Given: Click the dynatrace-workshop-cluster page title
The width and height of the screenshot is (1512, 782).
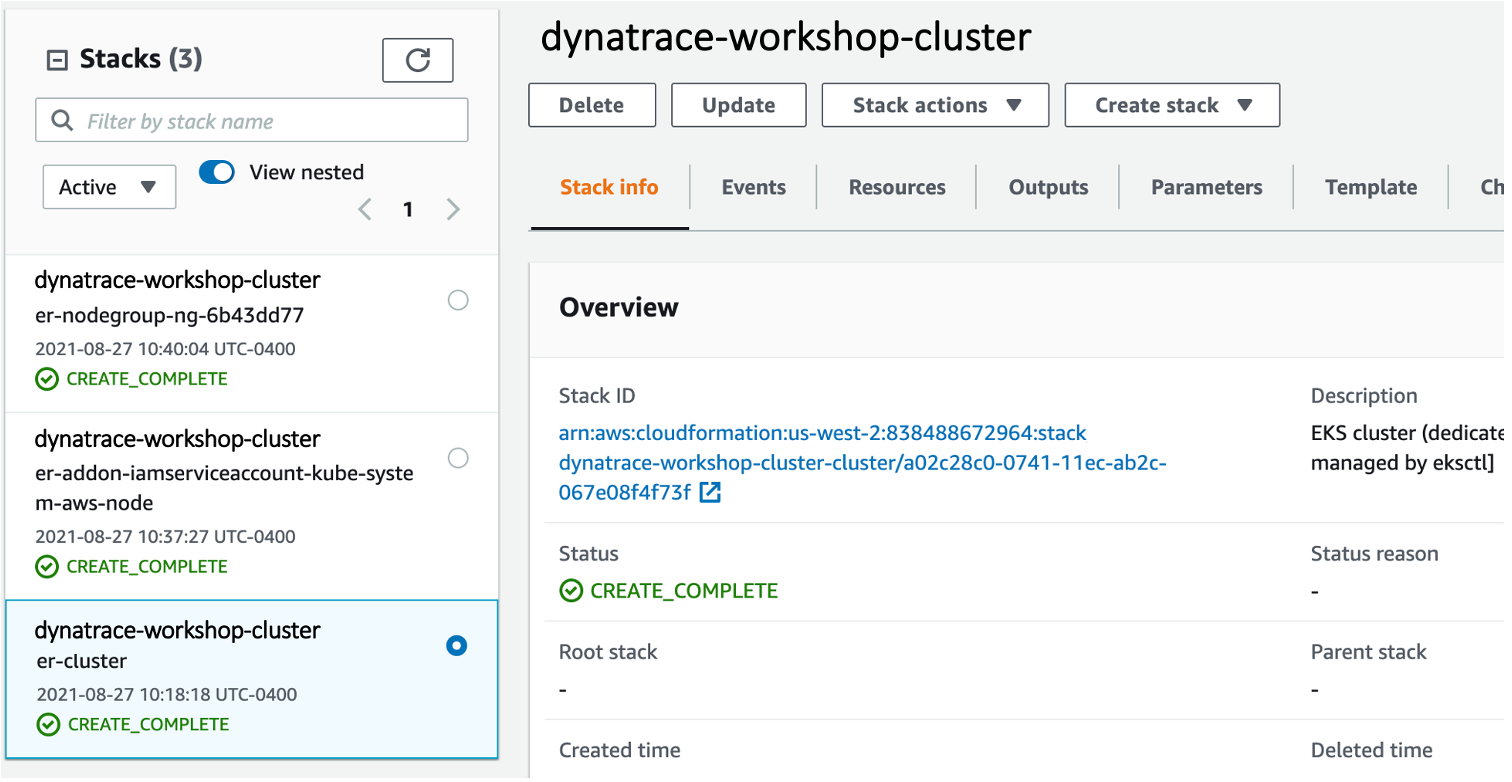Looking at the screenshot, I should [786, 37].
